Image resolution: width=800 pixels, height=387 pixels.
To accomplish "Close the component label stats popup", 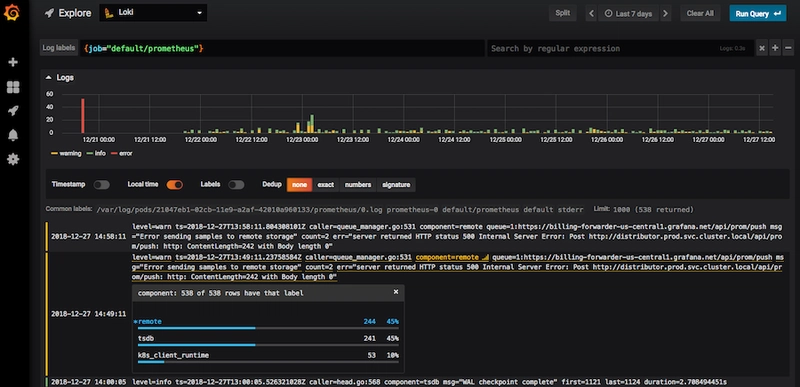I will click(x=395, y=292).
